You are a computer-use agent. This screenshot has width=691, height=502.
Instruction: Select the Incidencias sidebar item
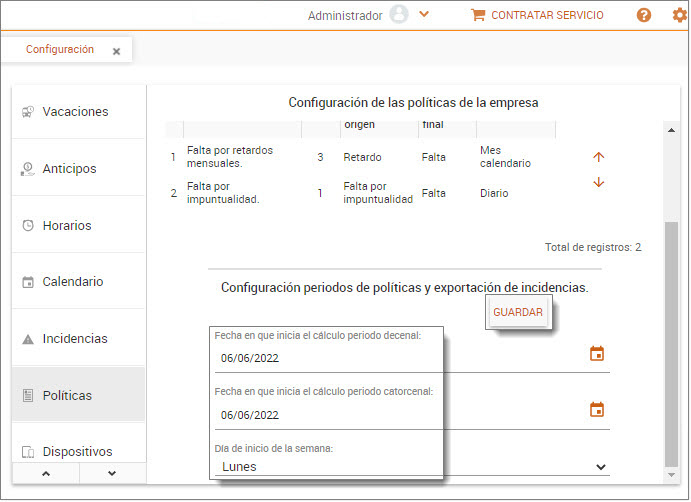point(74,339)
